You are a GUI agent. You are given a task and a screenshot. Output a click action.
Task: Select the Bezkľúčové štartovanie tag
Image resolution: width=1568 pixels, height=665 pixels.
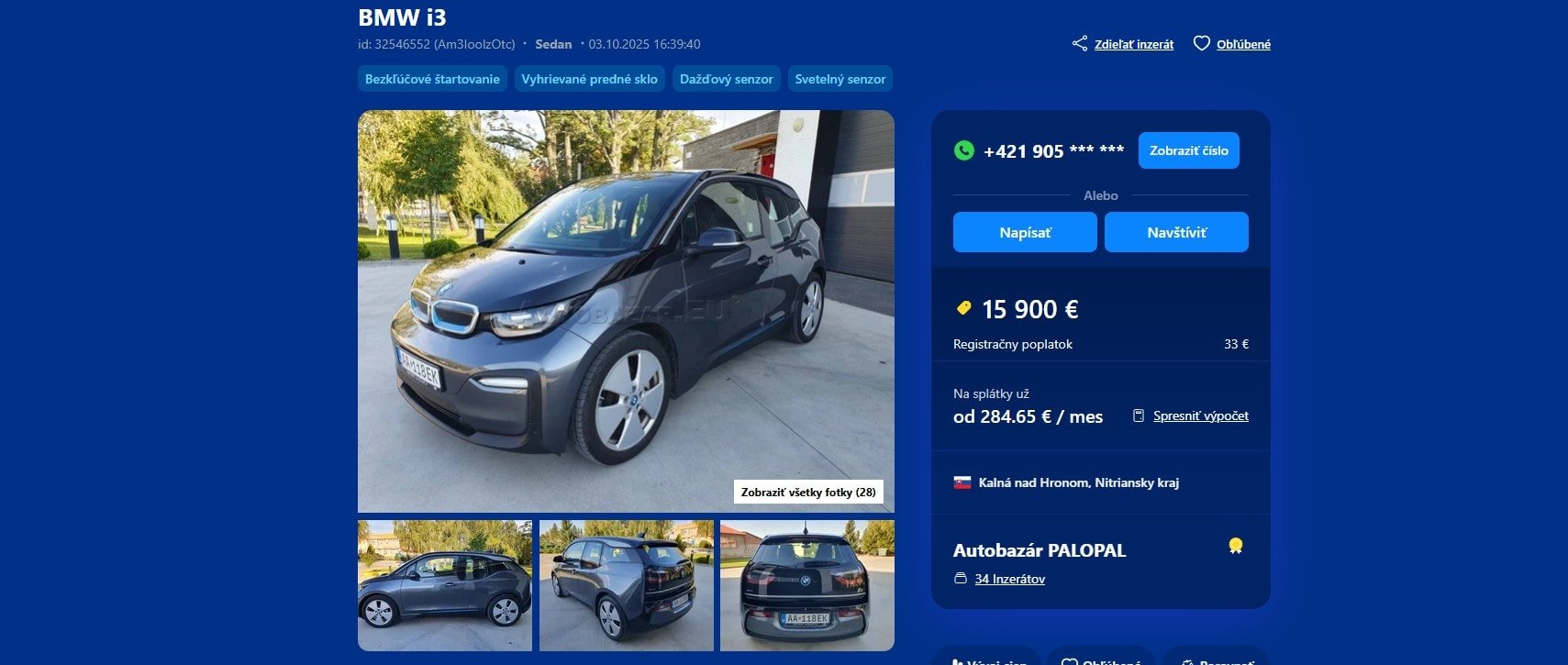[x=432, y=79]
